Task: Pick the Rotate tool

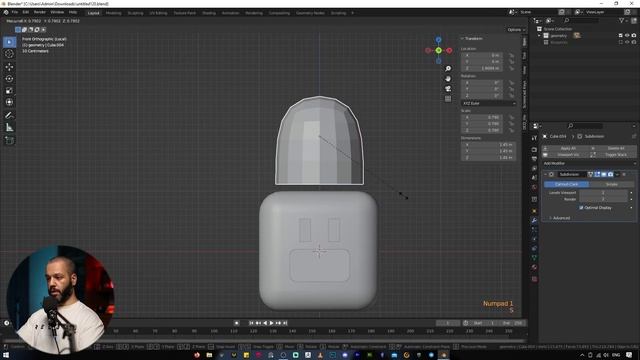Action: click(x=9, y=78)
